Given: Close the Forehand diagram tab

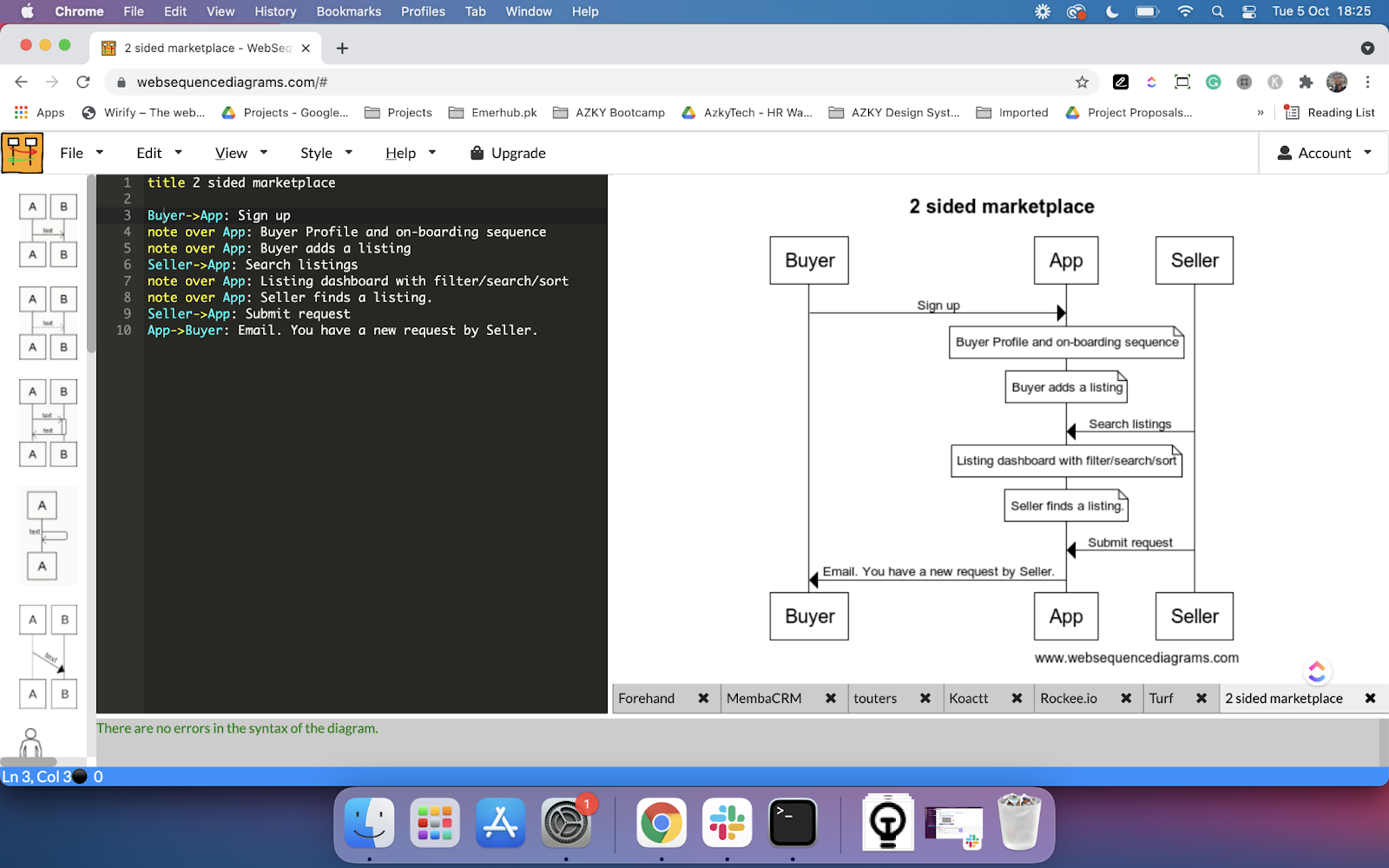Looking at the screenshot, I should [703, 698].
